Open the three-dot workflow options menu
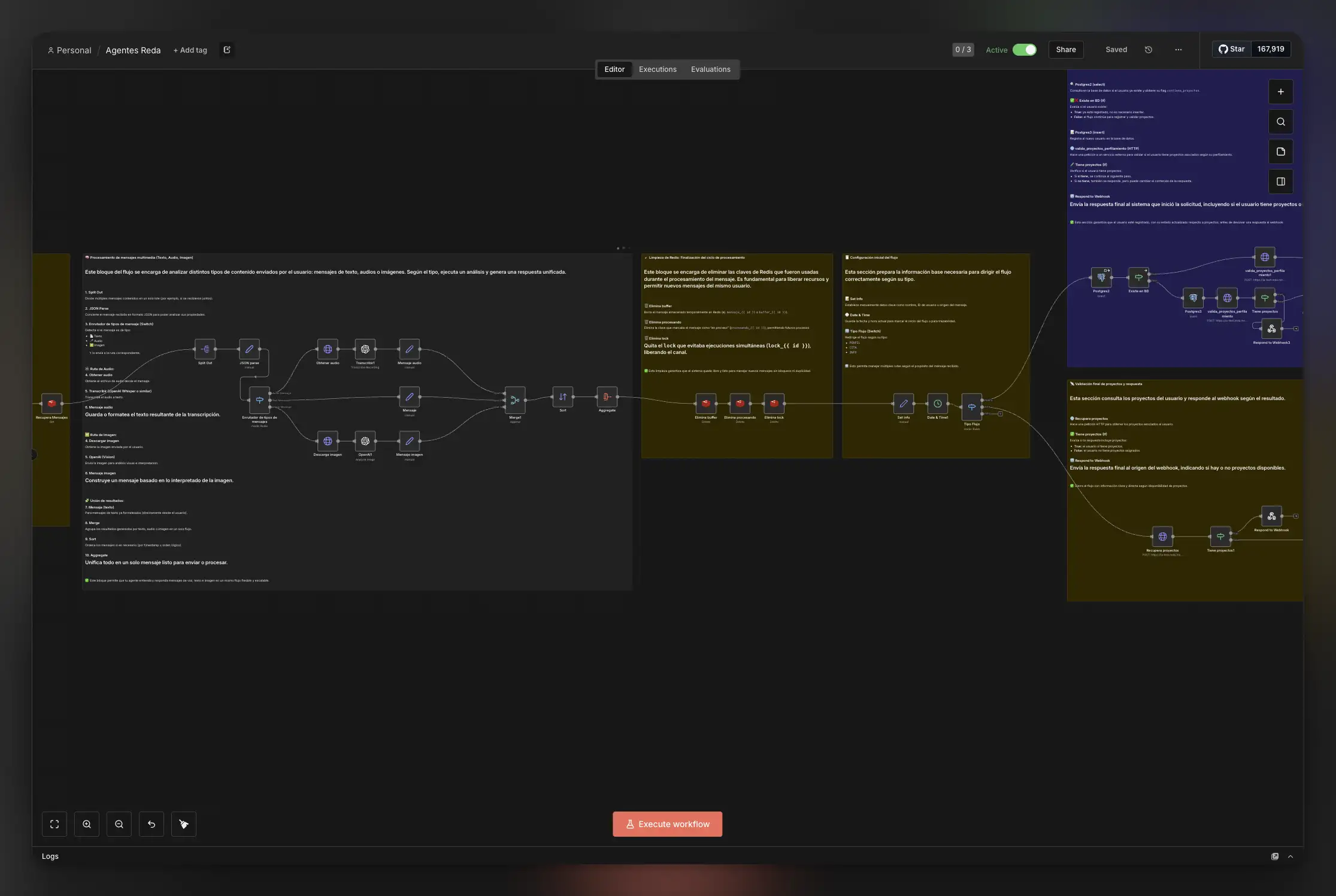 (1178, 50)
